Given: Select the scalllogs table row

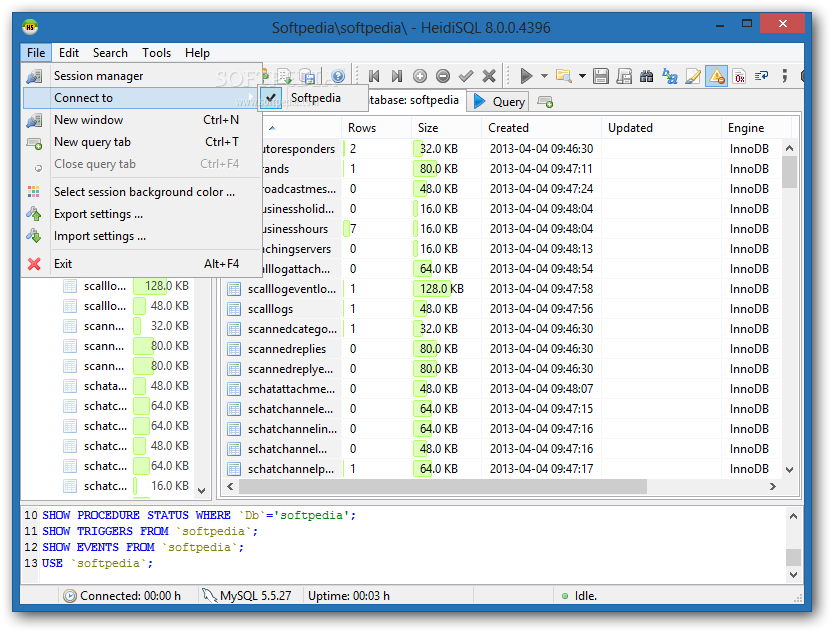Looking at the screenshot, I should [501, 309].
